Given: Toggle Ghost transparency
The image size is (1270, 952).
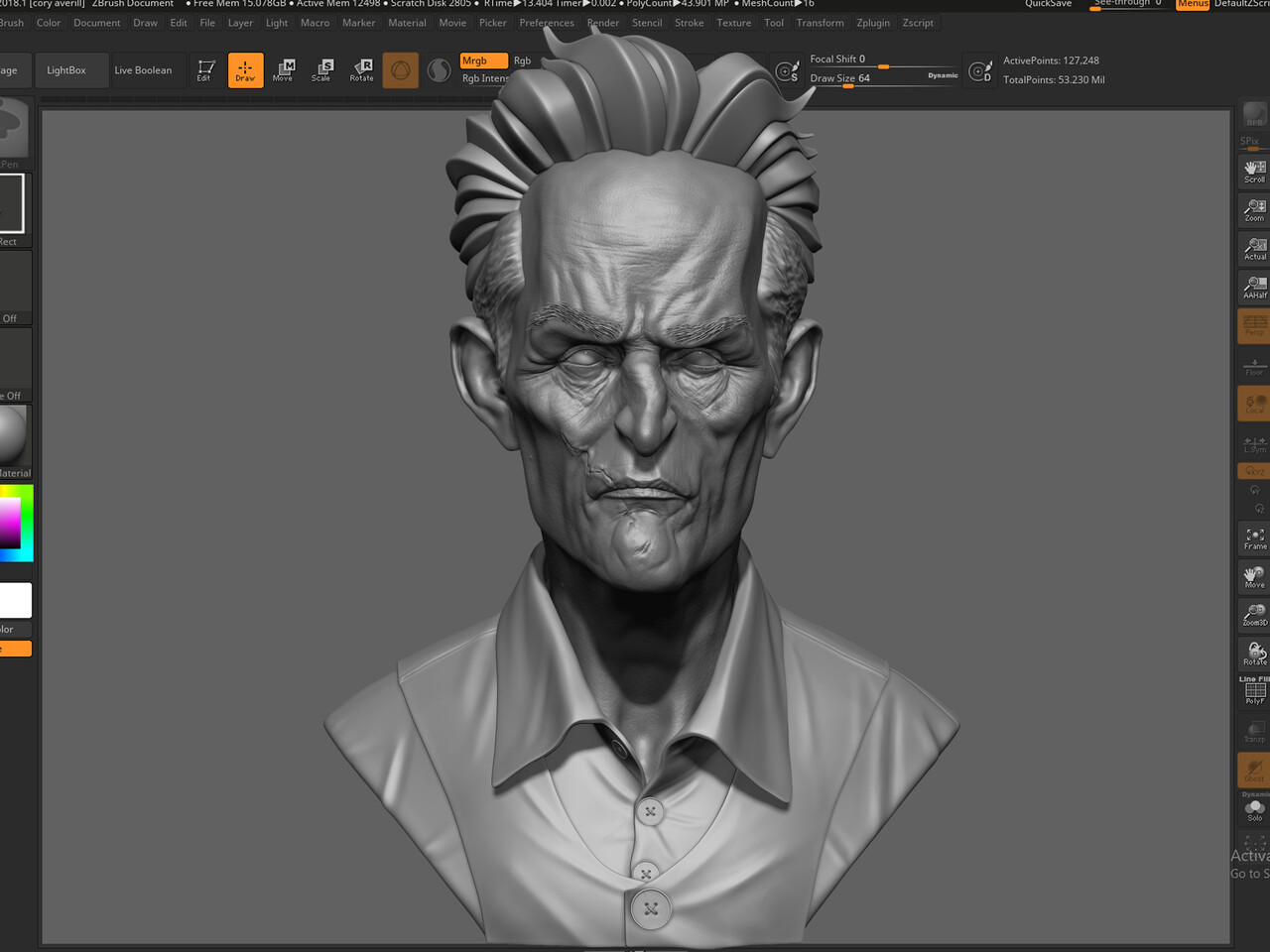Looking at the screenshot, I should [x=1254, y=770].
